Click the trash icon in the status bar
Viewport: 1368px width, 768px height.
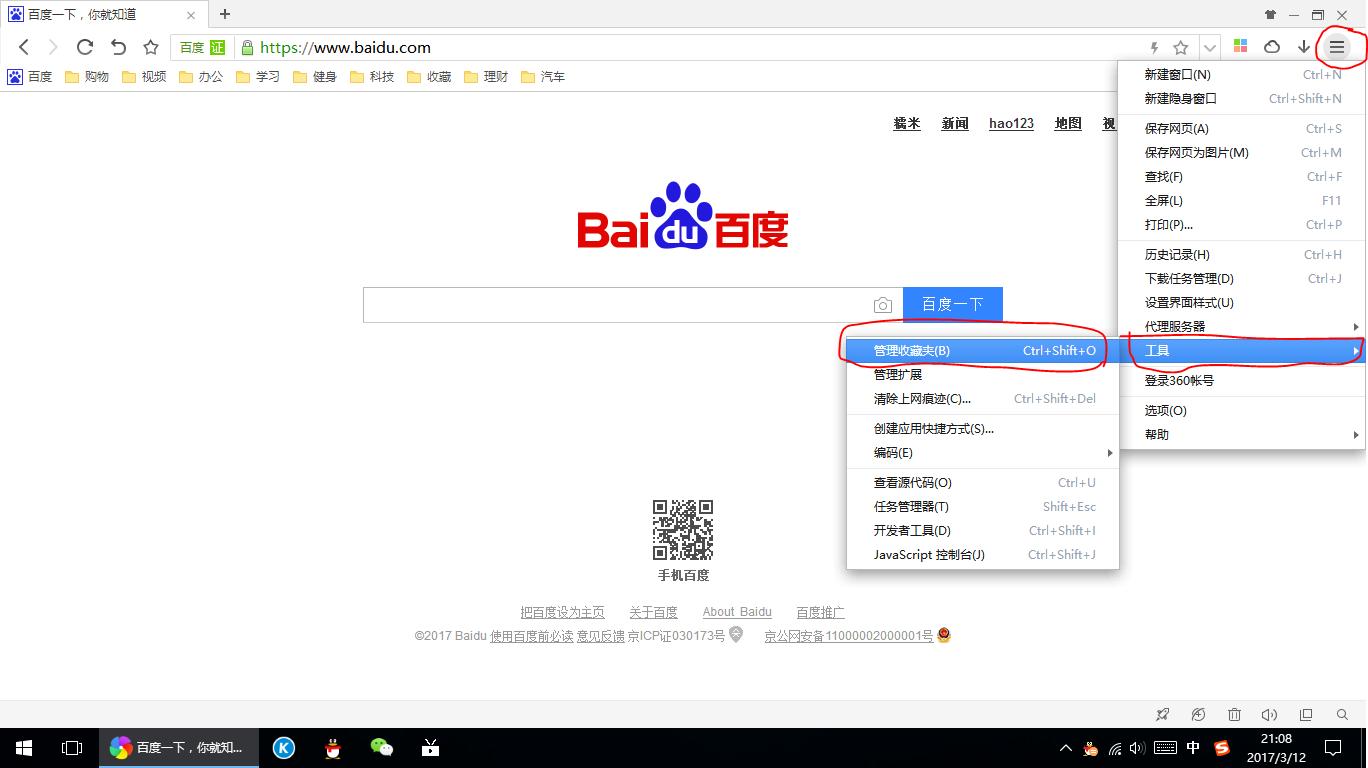pyautogui.click(x=1234, y=715)
